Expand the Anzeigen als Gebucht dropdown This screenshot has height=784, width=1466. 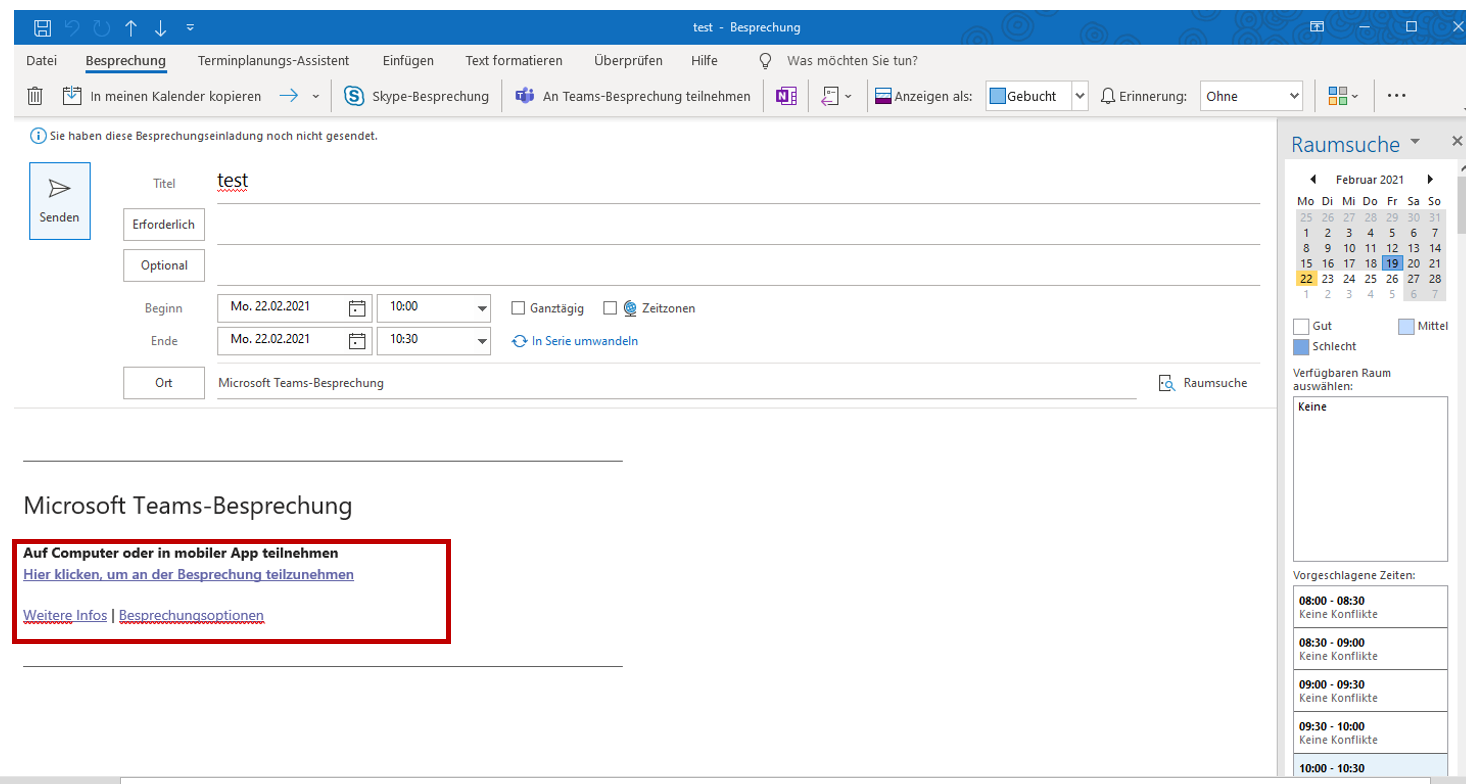pyautogui.click(x=1079, y=96)
